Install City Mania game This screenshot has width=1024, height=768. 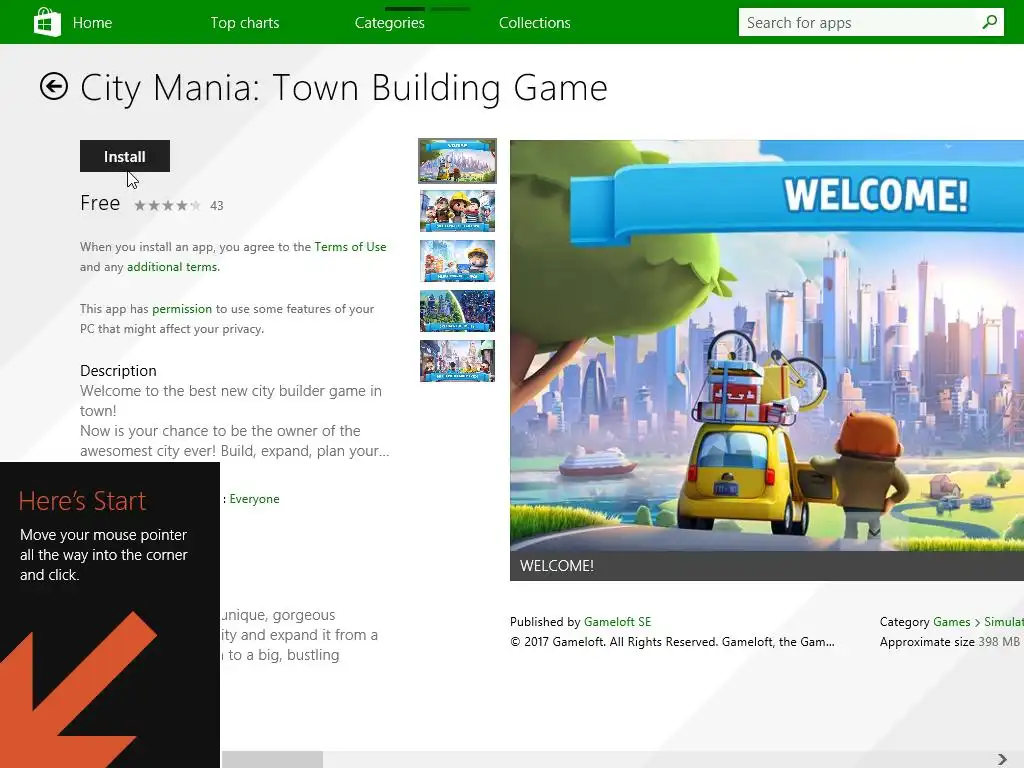click(125, 156)
